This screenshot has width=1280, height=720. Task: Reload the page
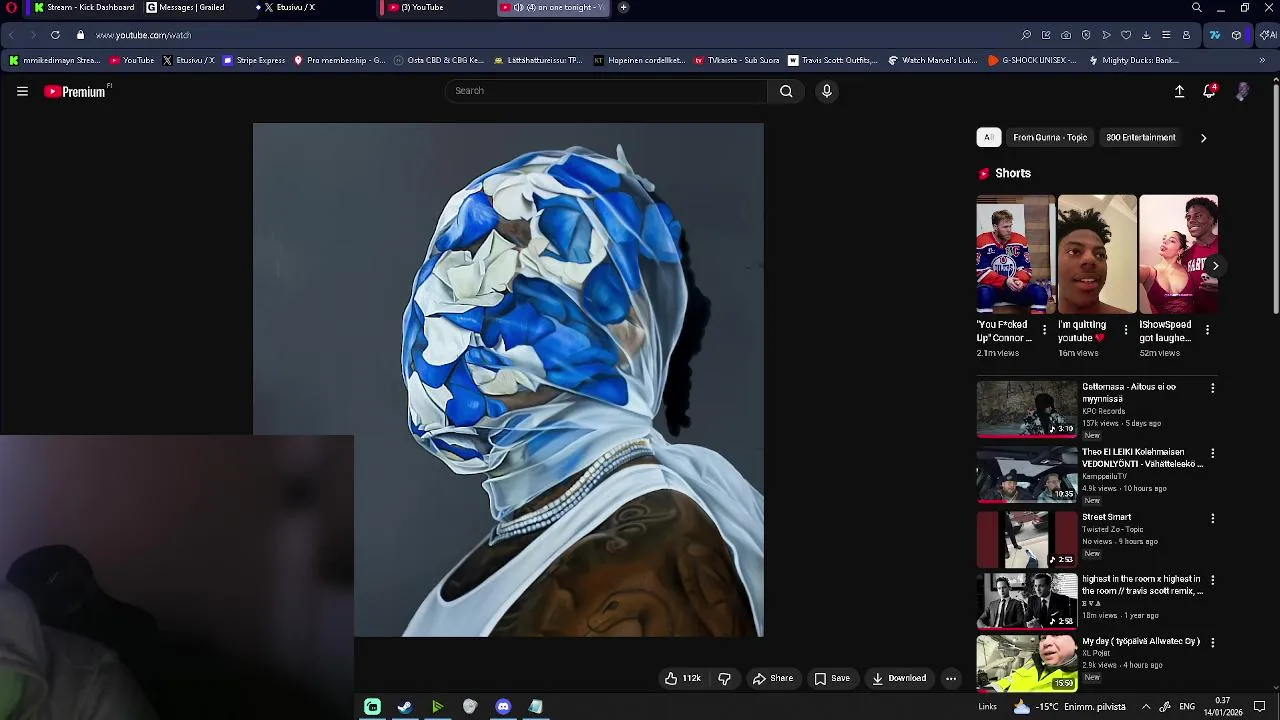coord(55,35)
